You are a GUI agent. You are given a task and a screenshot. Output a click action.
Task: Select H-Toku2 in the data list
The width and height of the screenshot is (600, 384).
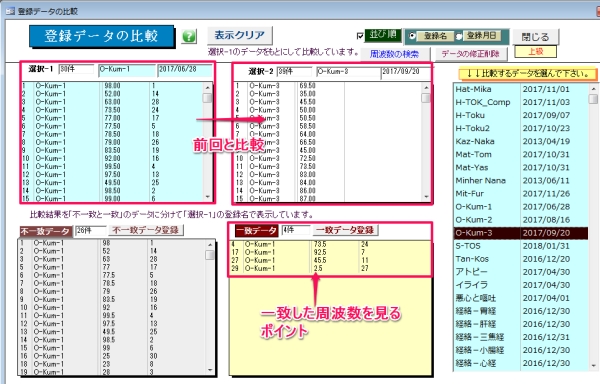[520, 128]
